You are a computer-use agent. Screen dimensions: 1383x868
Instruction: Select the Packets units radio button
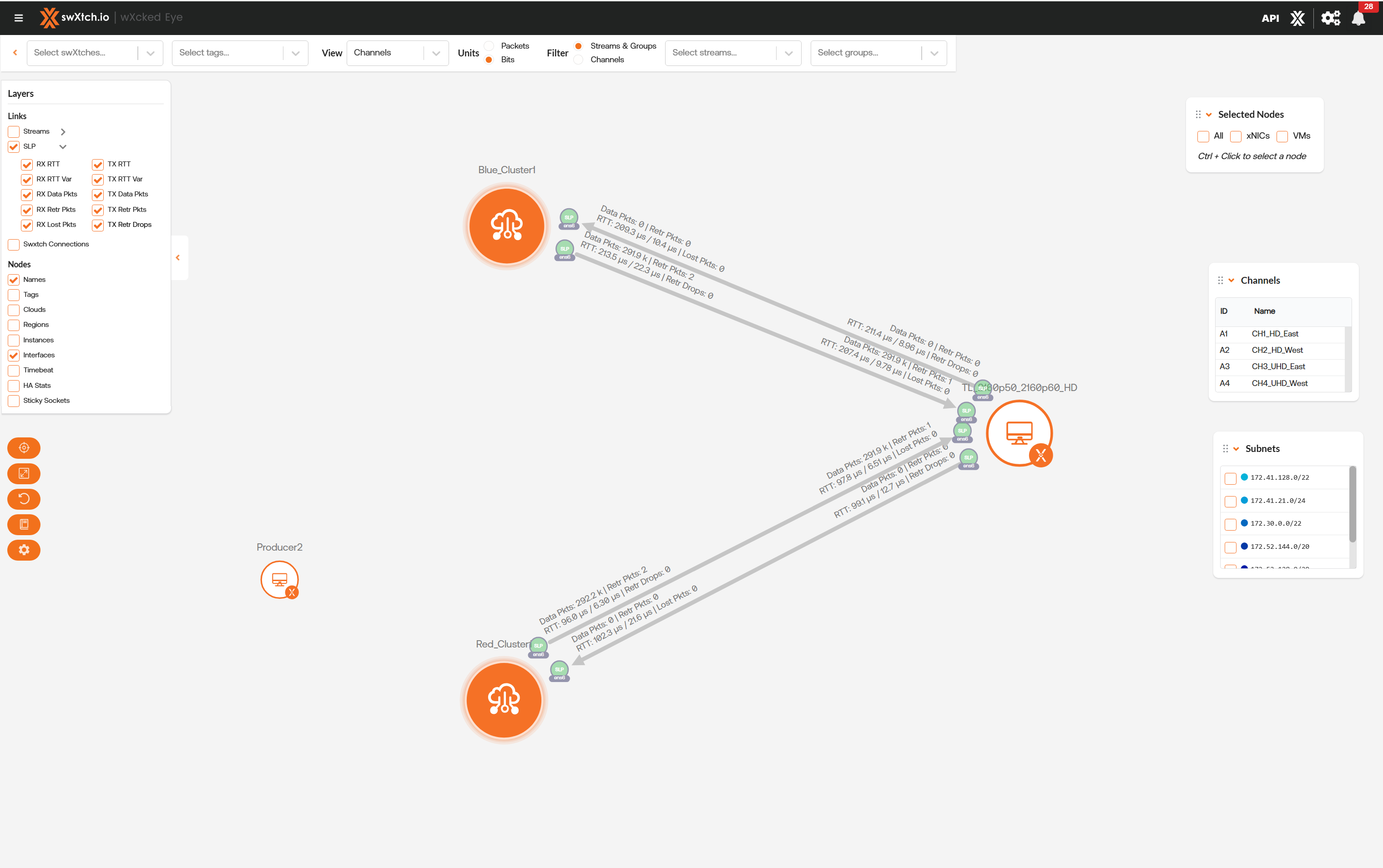(x=490, y=46)
